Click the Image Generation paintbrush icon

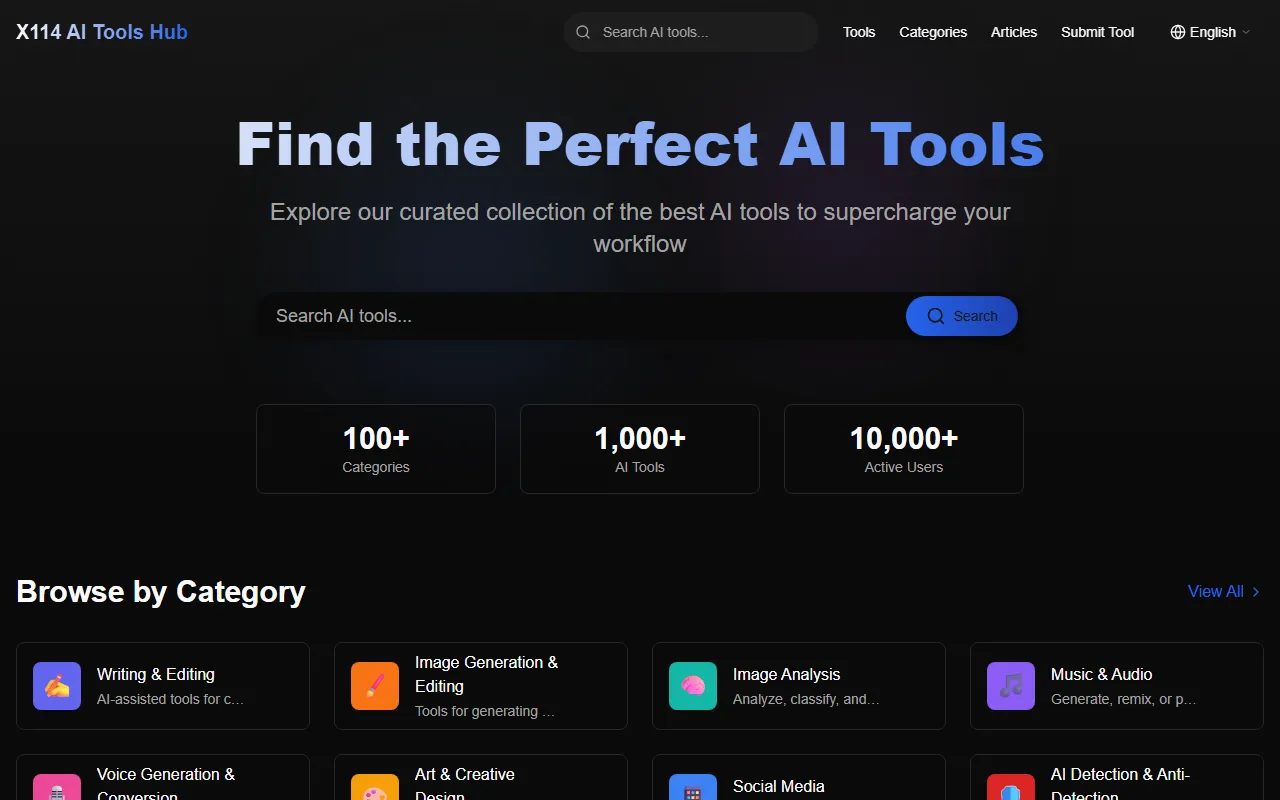point(375,686)
